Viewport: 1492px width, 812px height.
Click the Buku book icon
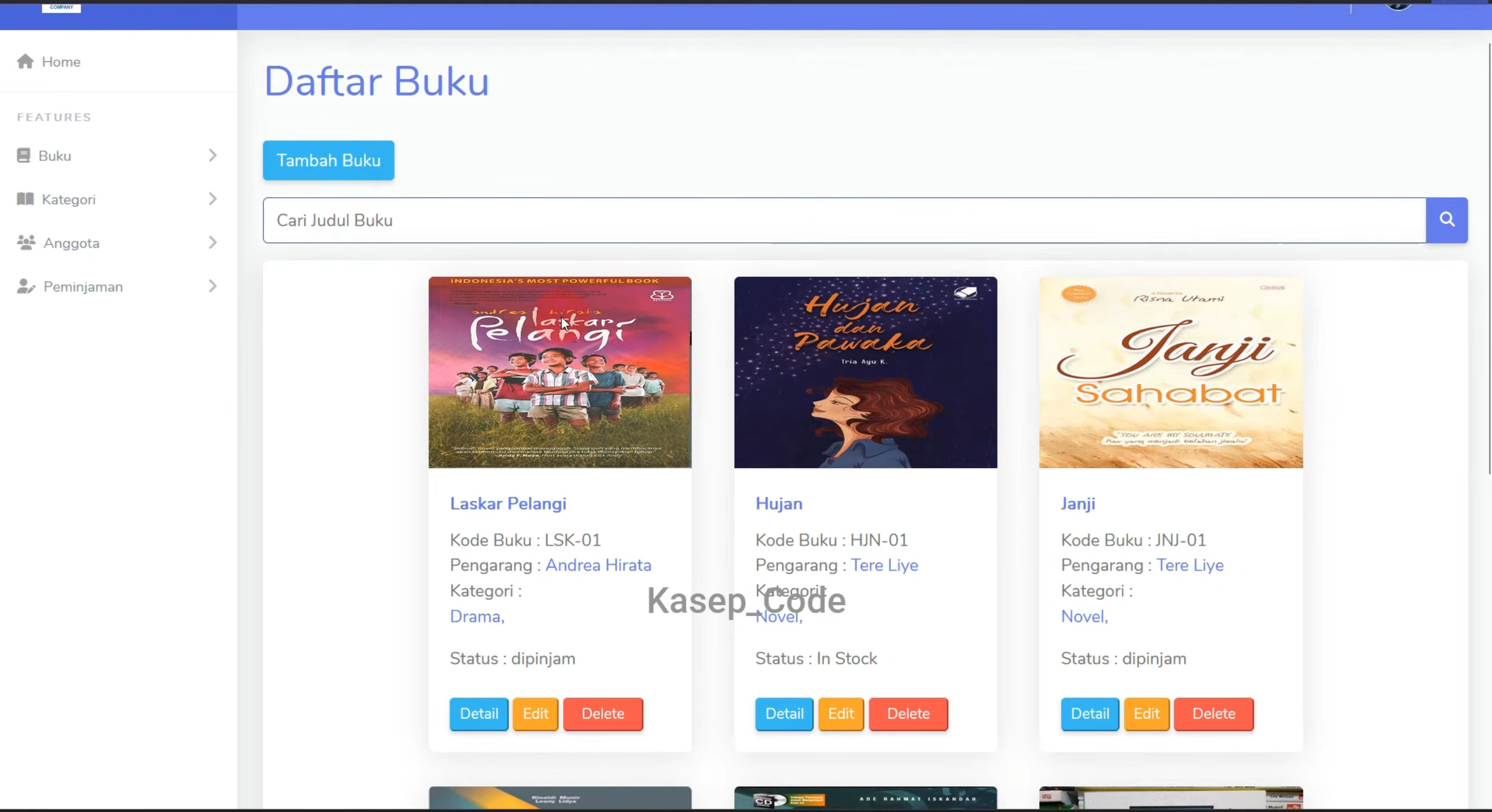tap(23, 155)
